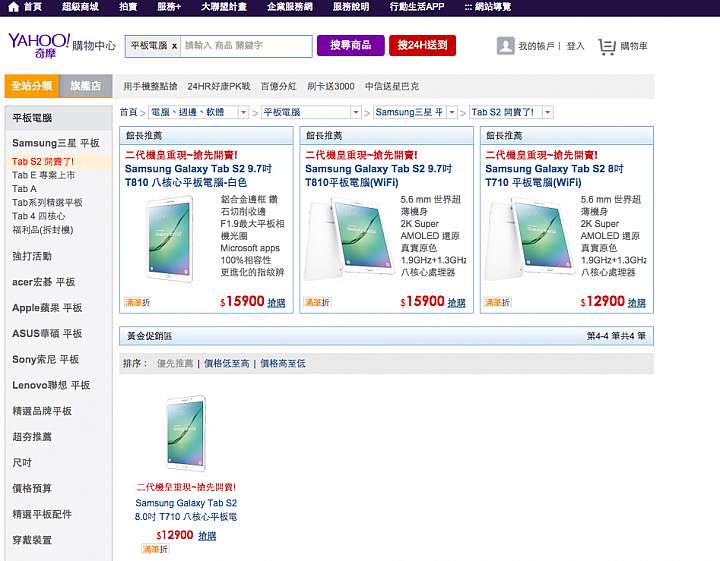720x561 pixels.
Task: Focus the product keyword search field
Action: click(246, 46)
